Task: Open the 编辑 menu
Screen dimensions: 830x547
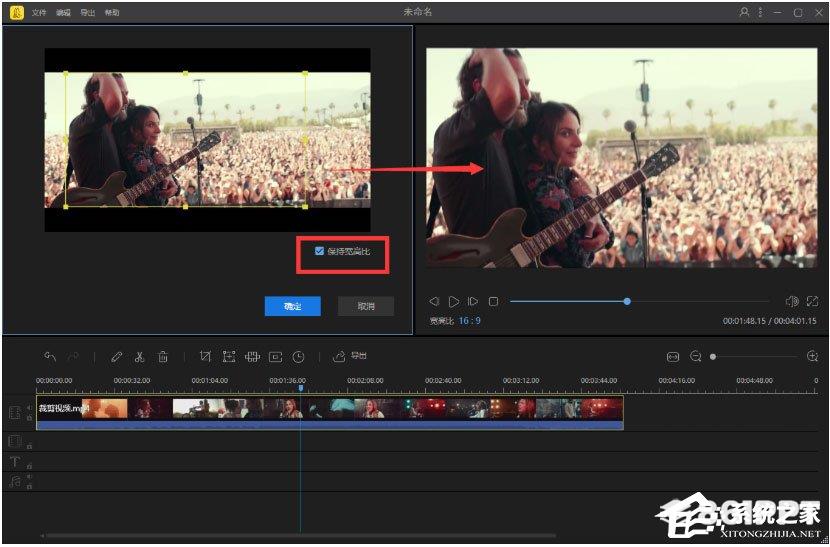Action: (63, 13)
